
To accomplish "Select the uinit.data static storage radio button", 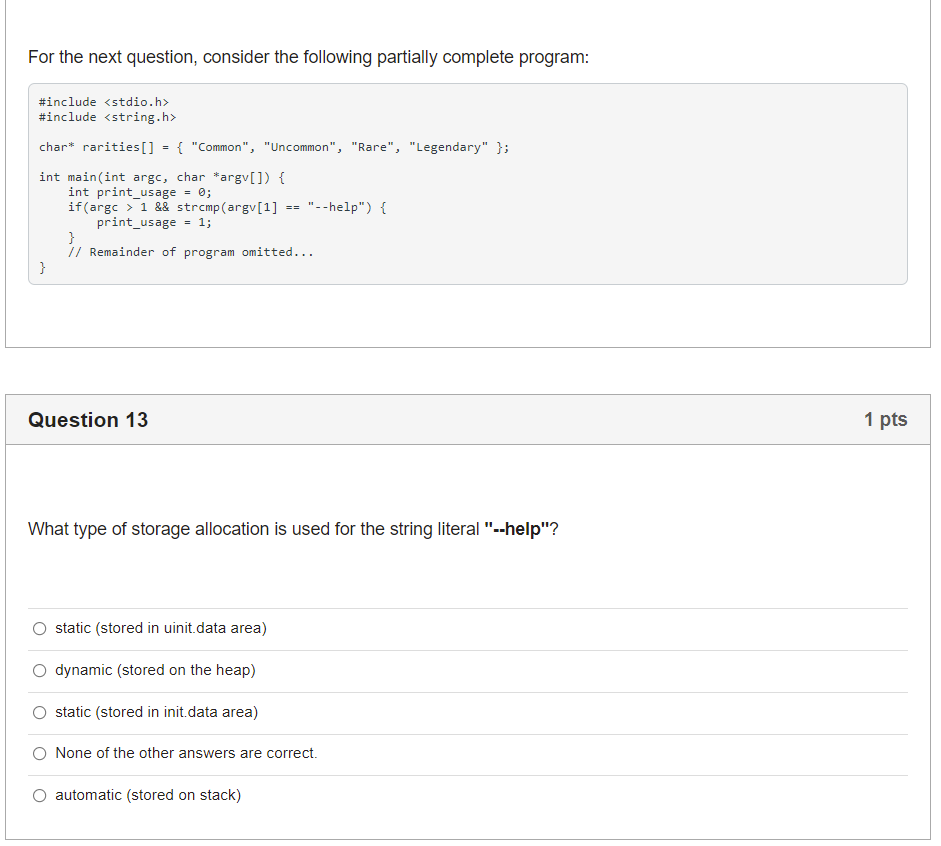I will click(x=39, y=629).
